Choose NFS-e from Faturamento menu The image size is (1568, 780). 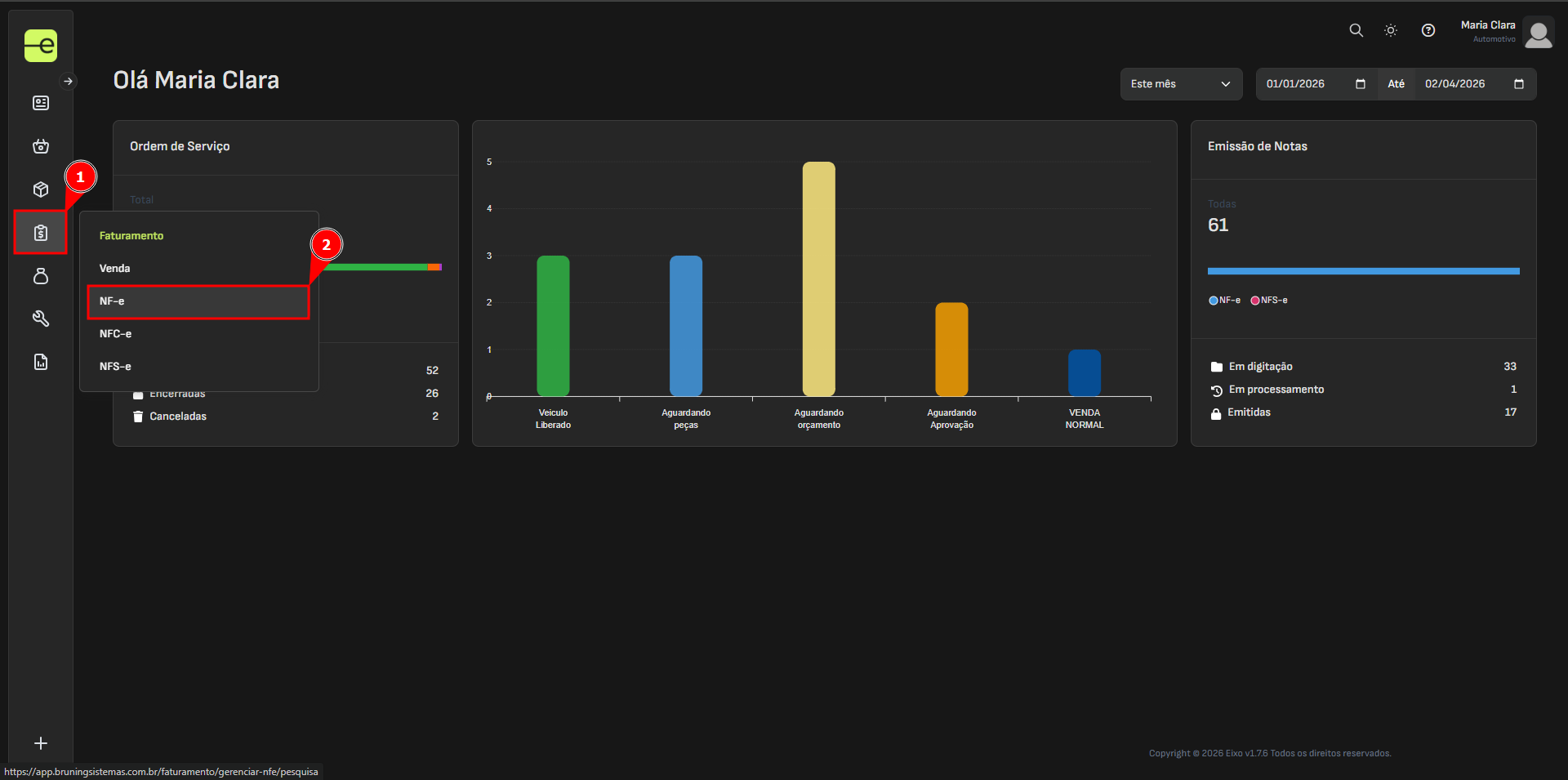(115, 367)
